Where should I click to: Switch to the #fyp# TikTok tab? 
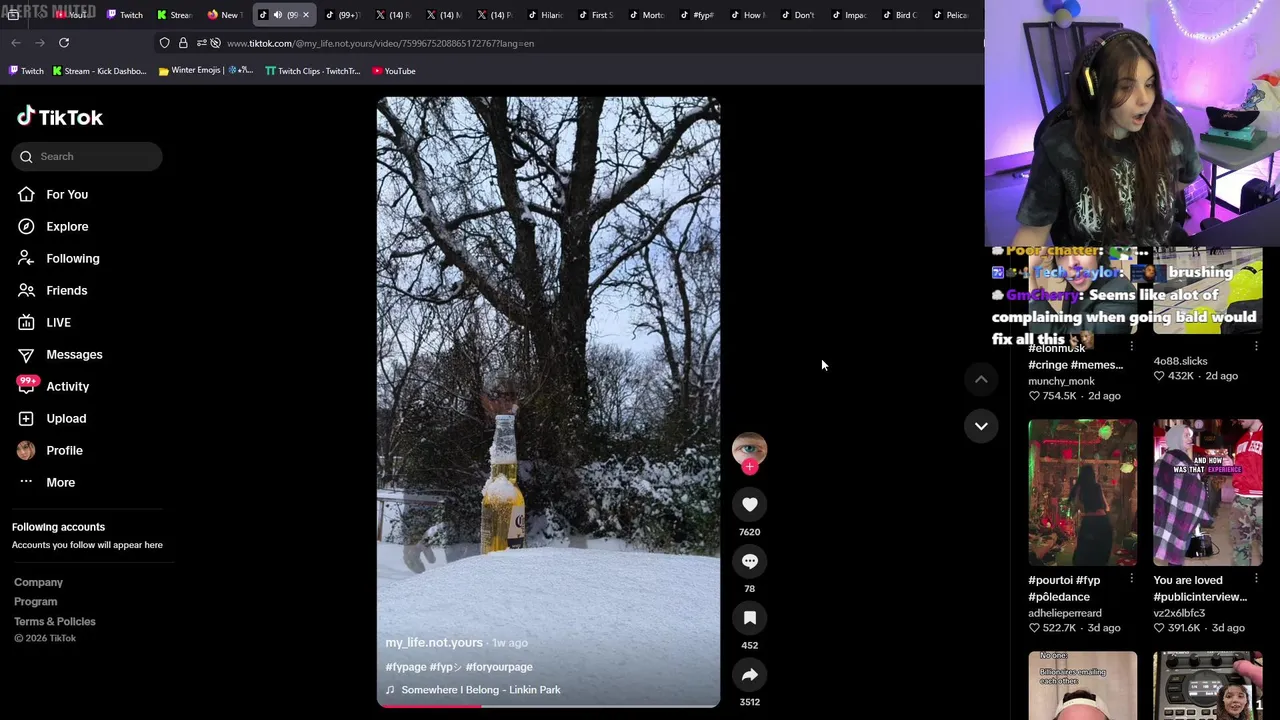coord(697,15)
